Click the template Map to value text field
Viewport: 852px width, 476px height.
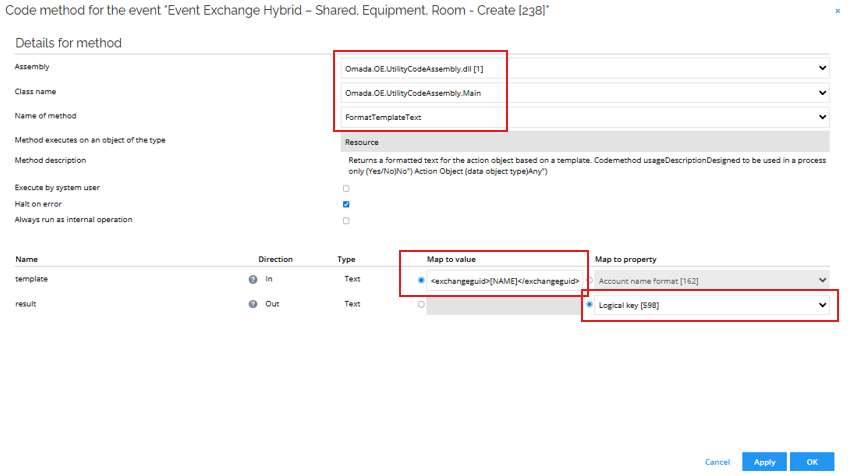coord(504,281)
